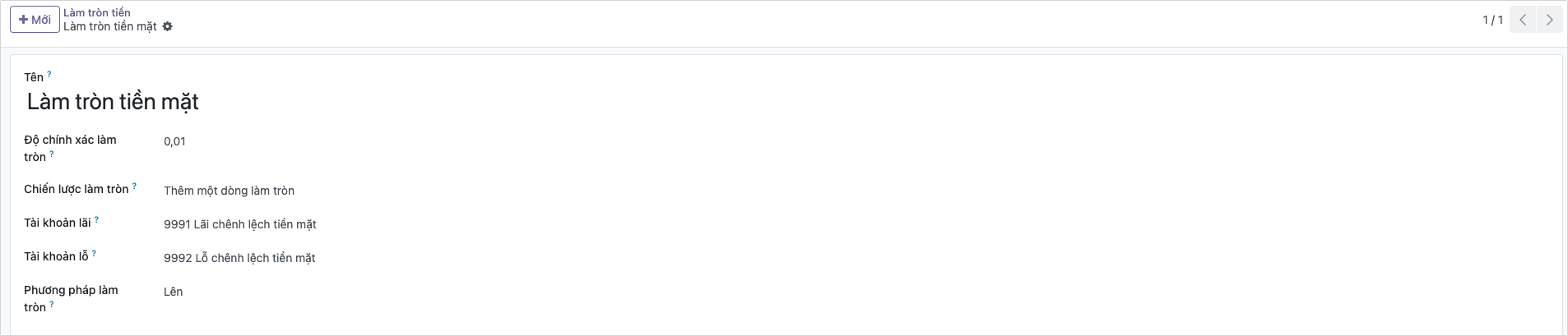The width and height of the screenshot is (1568, 336).
Task: Show help icon next to Tài khoản lãi
Action: (x=96, y=219)
